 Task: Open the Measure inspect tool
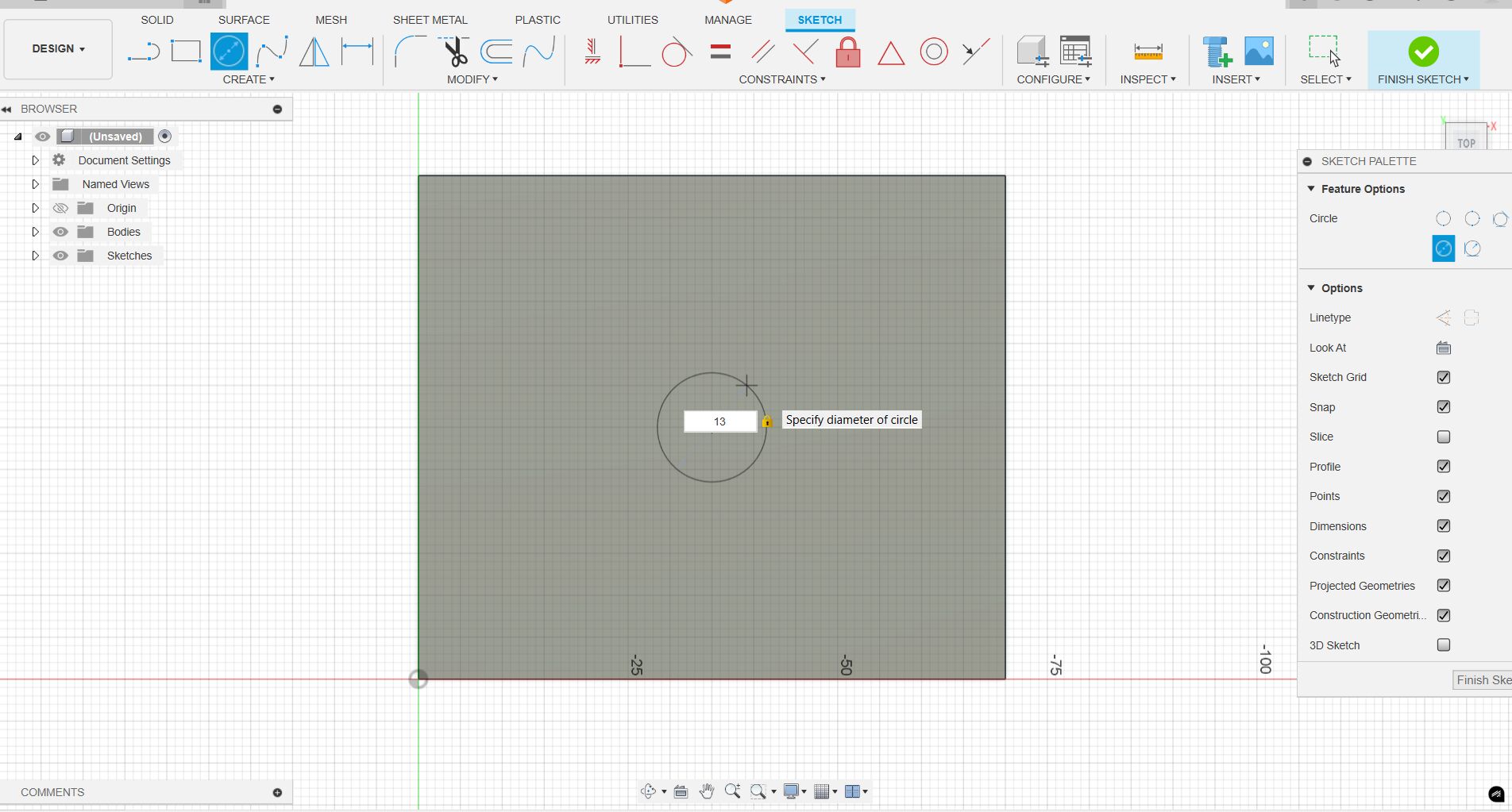coord(1147,52)
